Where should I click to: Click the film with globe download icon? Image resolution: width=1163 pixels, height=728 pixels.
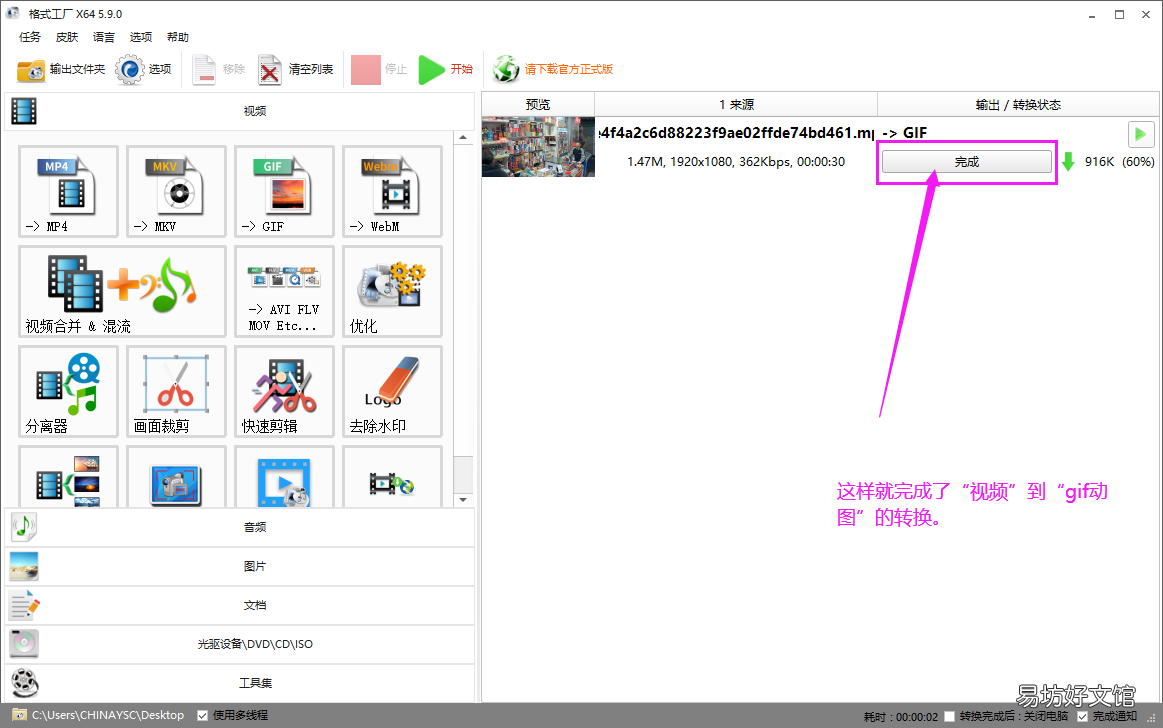392,477
